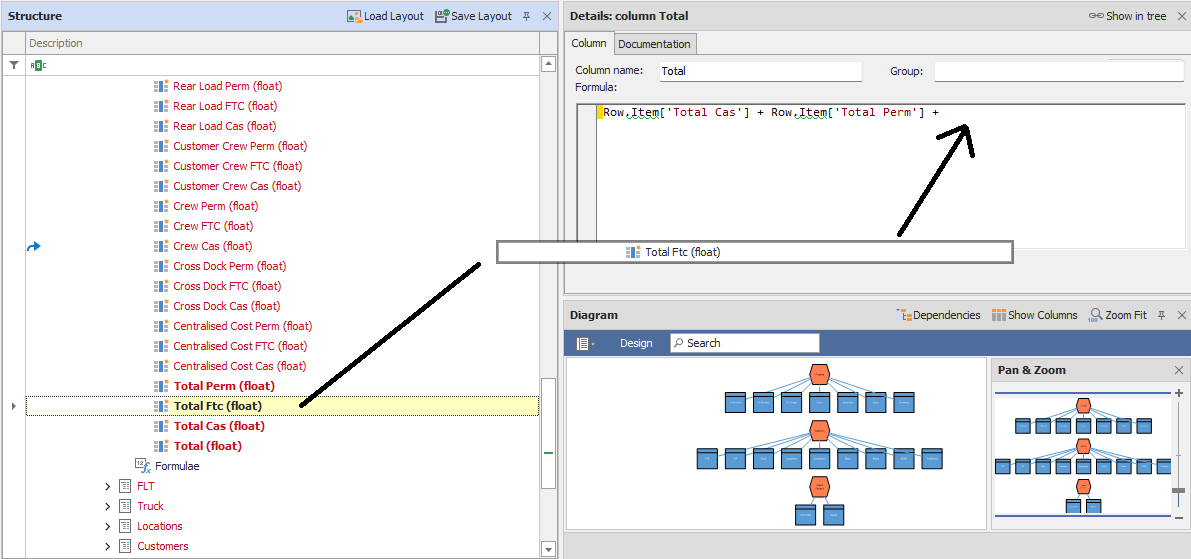Switch to the Documentation tab
This screenshot has height=559, width=1191.
point(654,44)
